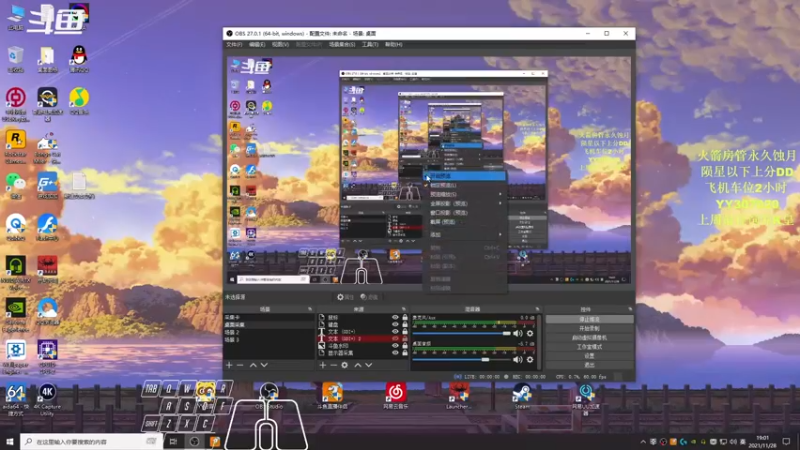Mute the 麦克风/Aux audio channel
The image size is (800, 450).
tap(518, 334)
